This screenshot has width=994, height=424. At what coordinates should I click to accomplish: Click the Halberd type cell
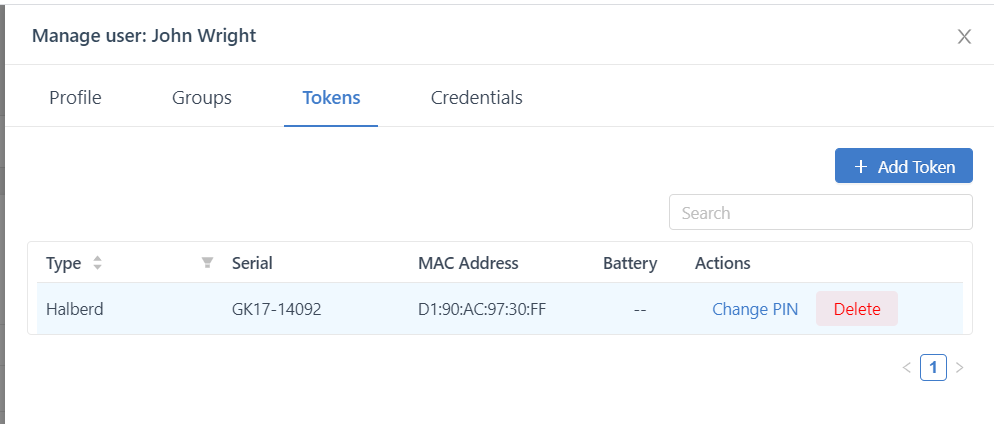[x=75, y=309]
